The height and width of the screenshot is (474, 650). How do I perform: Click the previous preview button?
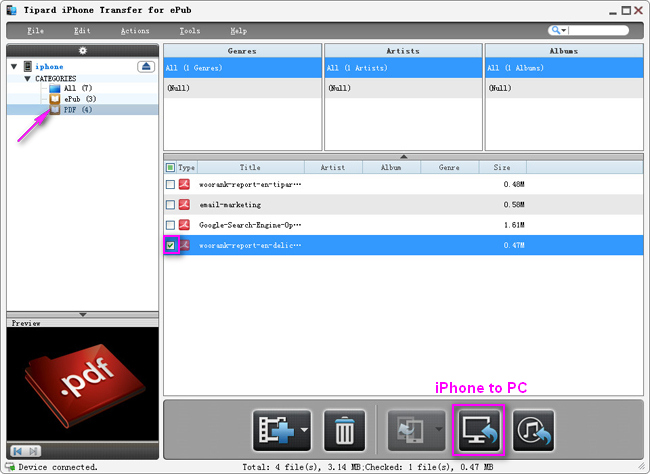tap(18, 451)
